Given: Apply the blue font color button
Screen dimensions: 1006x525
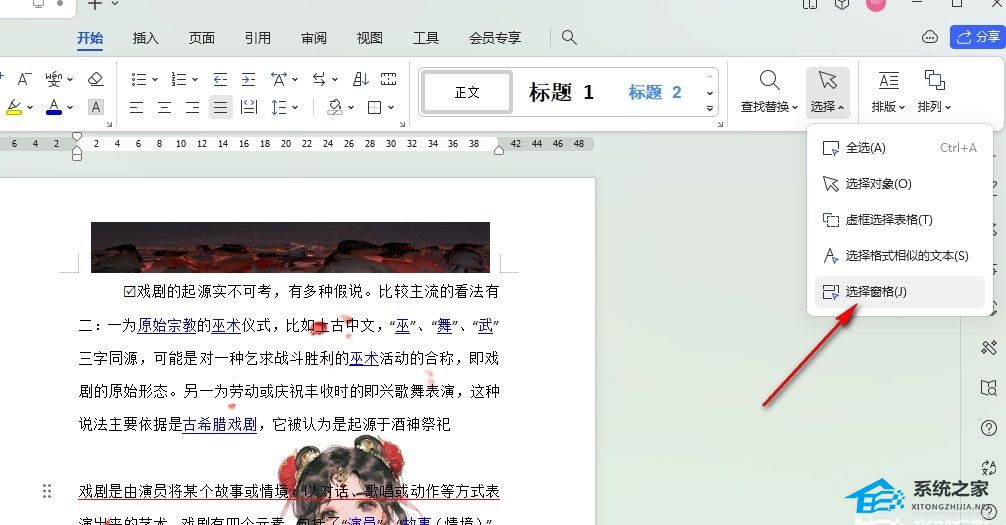Looking at the screenshot, I should tap(54, 107).
